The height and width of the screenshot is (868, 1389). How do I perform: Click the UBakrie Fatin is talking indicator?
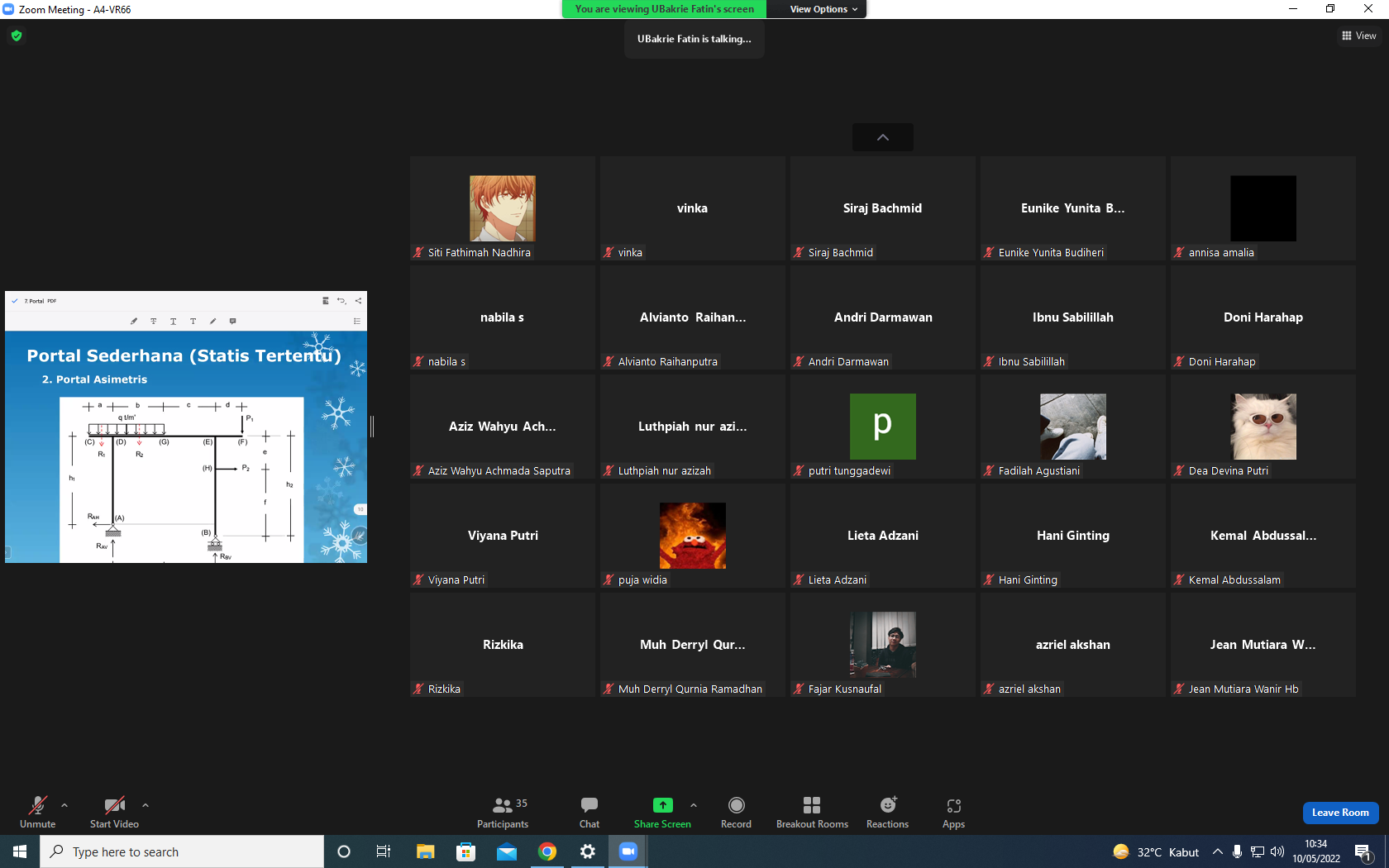click(x=694, y=39)
